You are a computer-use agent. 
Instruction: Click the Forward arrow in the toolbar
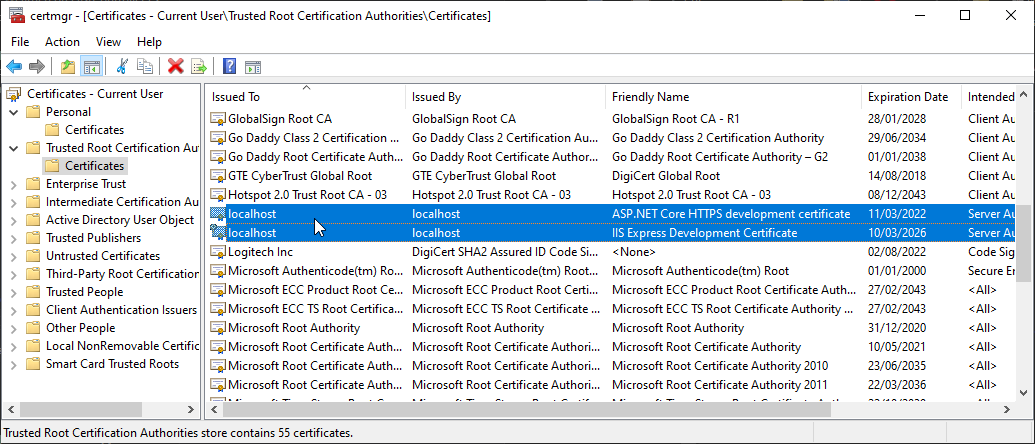tap(37, 66)
